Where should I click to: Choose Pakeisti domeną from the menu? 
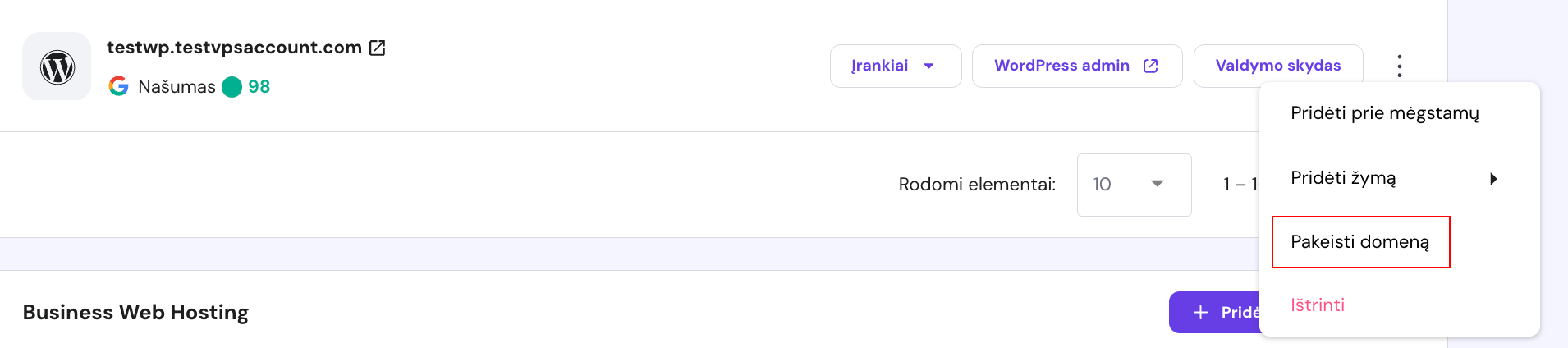[x=1360, y=242]
